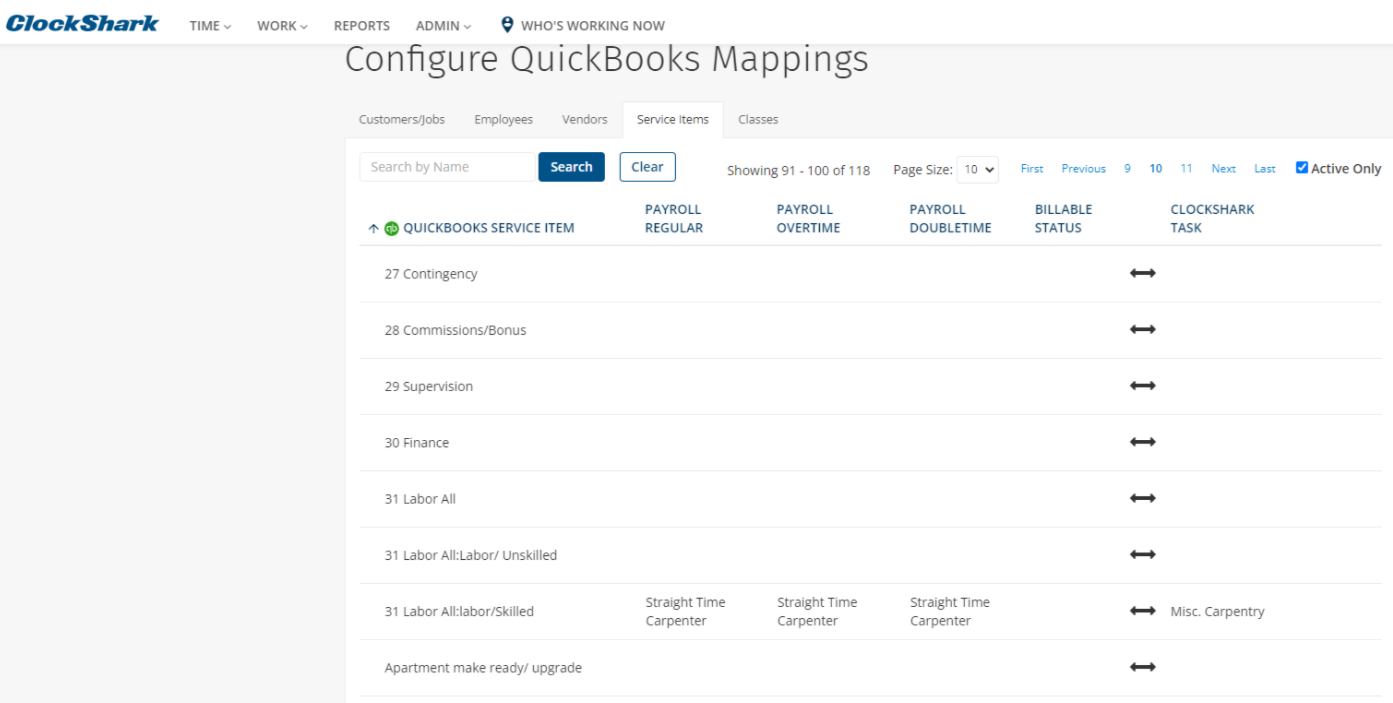The height and width of the screenshot is (703, 1393).
Task: Click the sort arrow beside QuickBooks Service Item
Action: point(373,228)
